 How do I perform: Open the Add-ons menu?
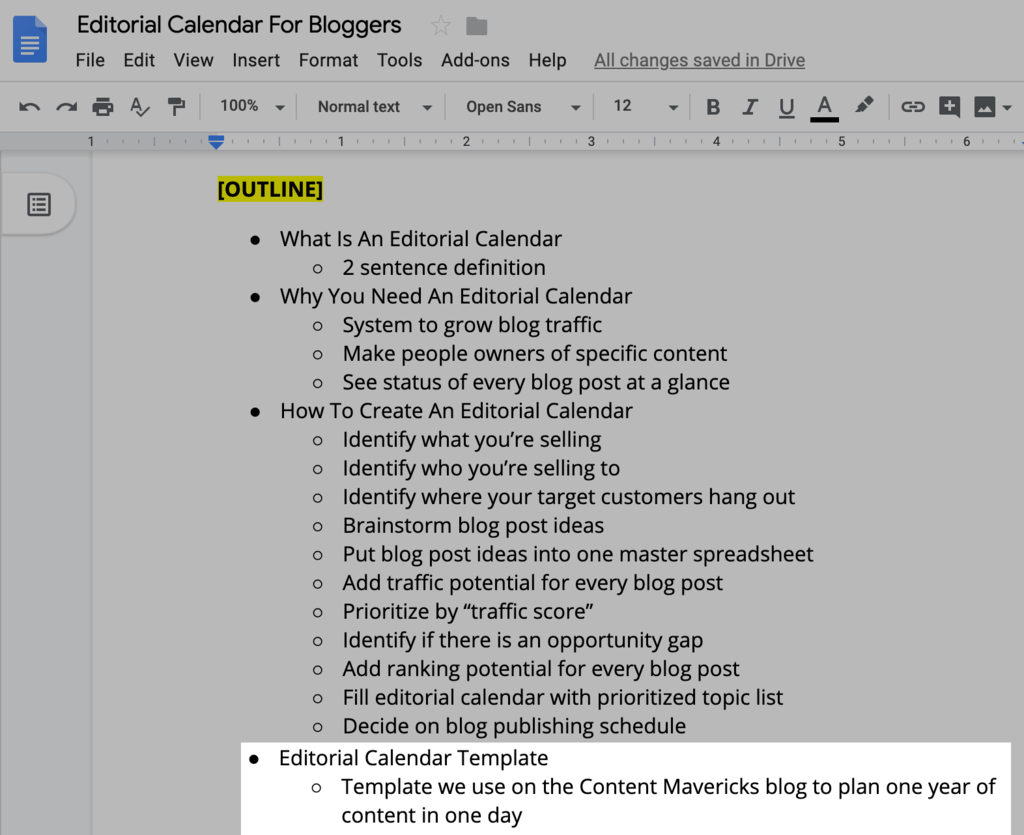(475, 60)
